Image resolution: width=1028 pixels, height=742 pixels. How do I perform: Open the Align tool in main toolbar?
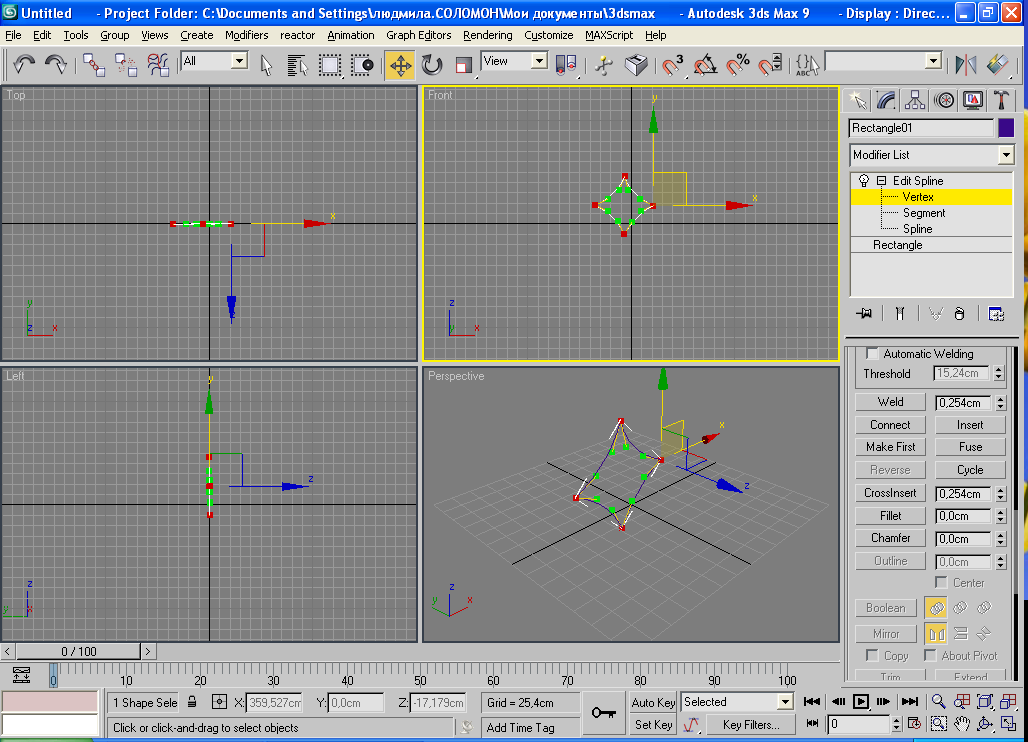click(997, 64)
